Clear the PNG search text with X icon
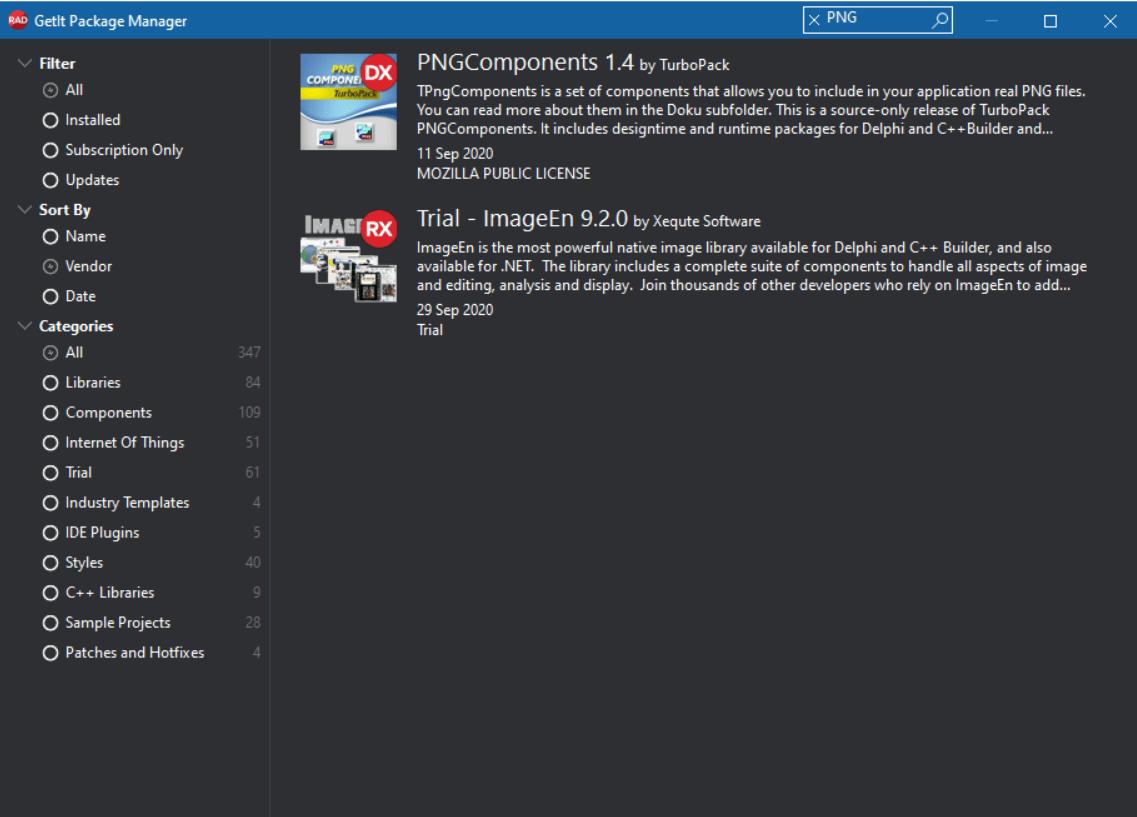The width and height of the screenshot is (1137, 817). [814, 20]
